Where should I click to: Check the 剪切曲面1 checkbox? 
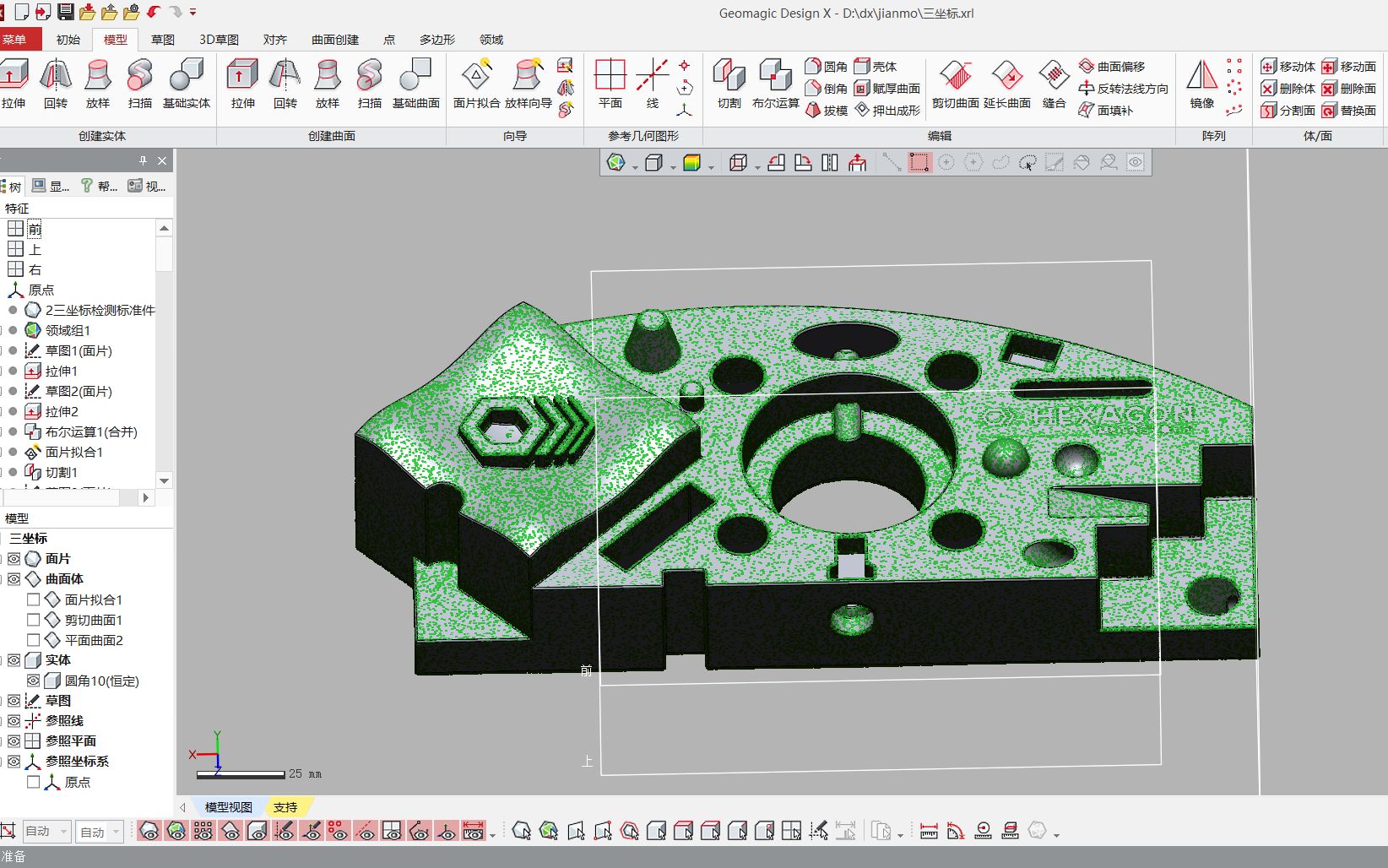(34, 620)
